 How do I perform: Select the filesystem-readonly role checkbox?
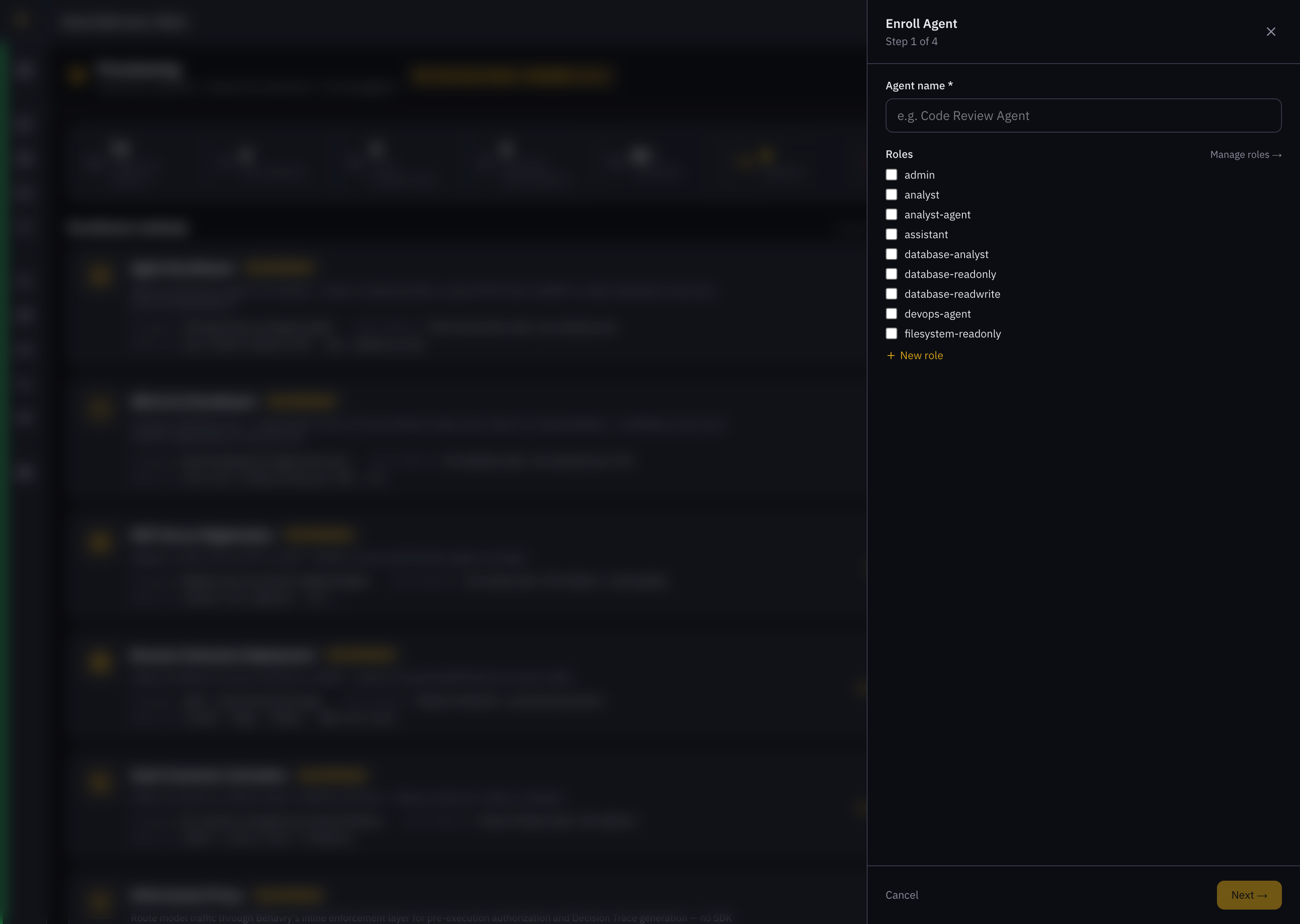click(891, 334)
